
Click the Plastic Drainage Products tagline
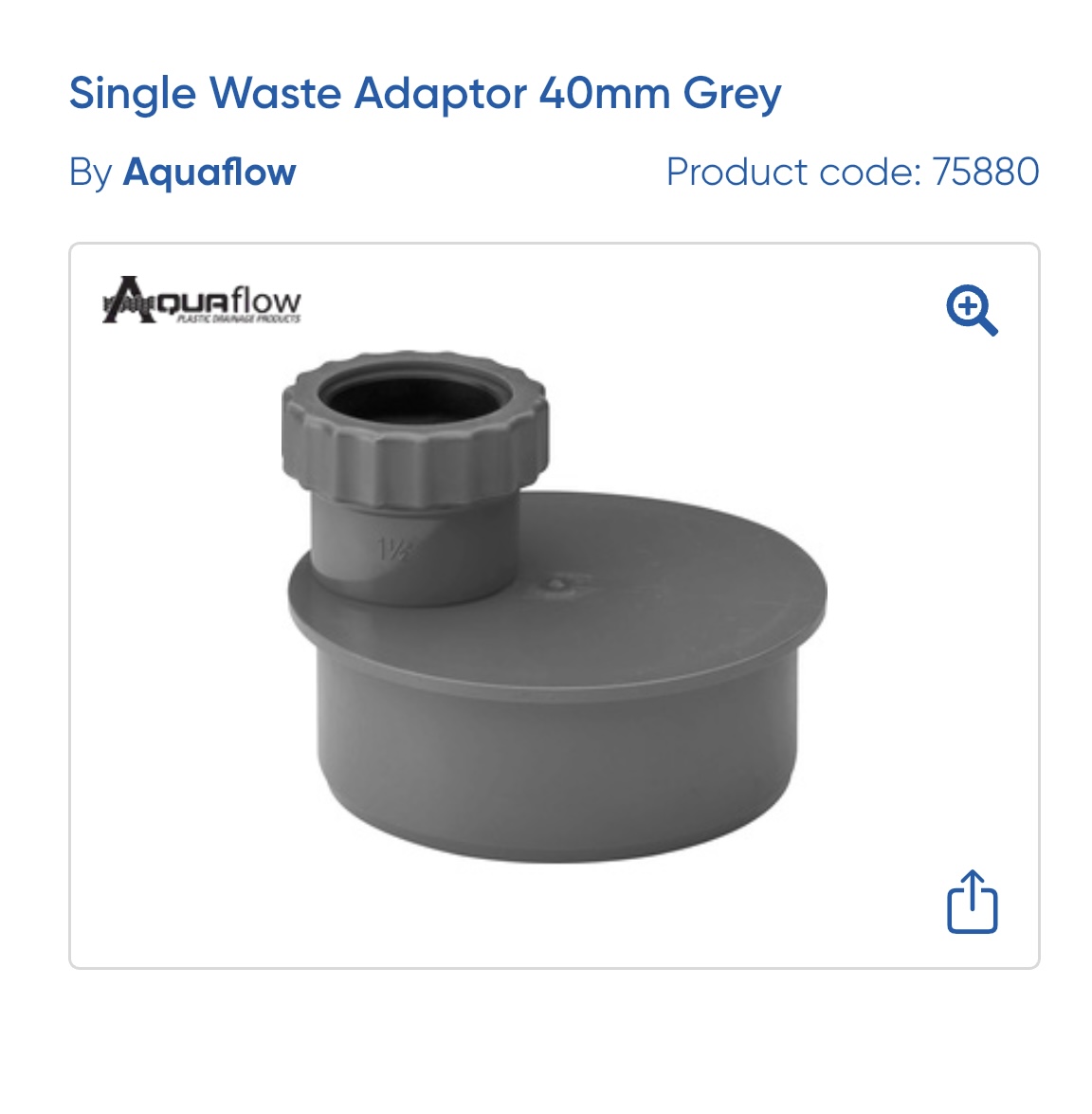239,319
